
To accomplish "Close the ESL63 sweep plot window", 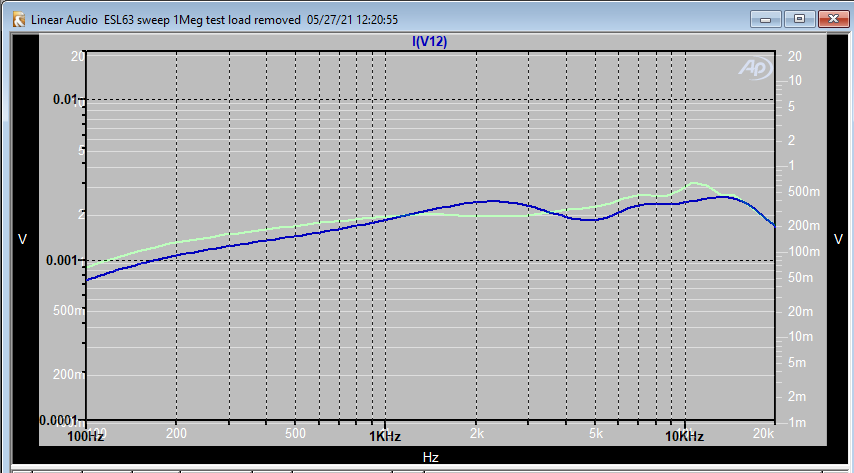I will [833, 19].
